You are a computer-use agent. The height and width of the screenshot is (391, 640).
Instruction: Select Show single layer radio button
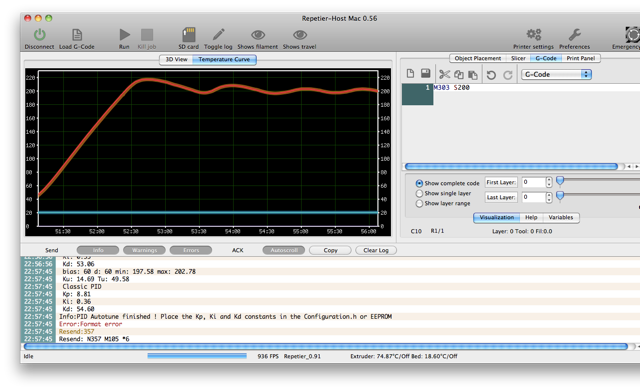(419, 193)
